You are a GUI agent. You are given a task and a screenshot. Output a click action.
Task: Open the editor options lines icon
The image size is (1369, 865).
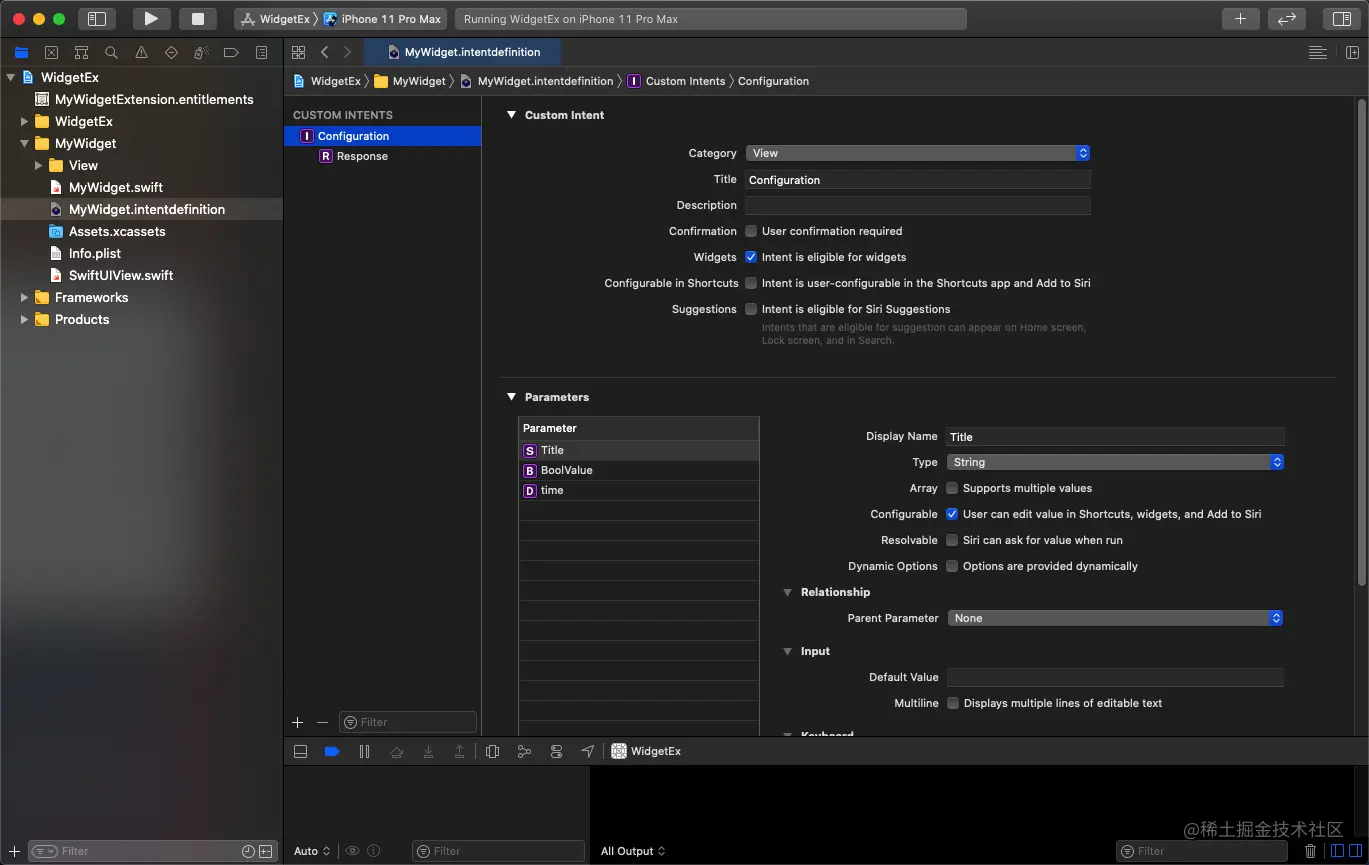click(1318, 52)
